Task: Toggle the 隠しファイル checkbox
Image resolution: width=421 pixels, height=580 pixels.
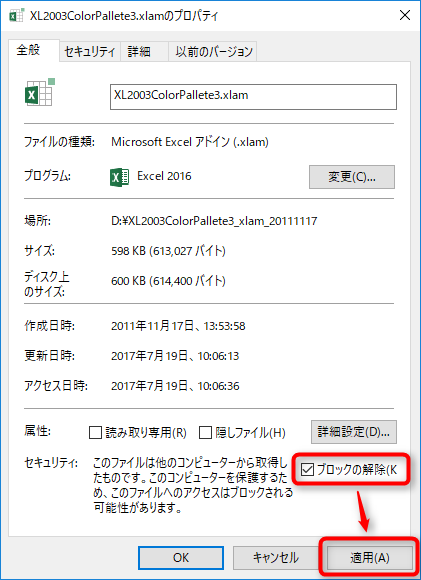Action: click(205, 432)
